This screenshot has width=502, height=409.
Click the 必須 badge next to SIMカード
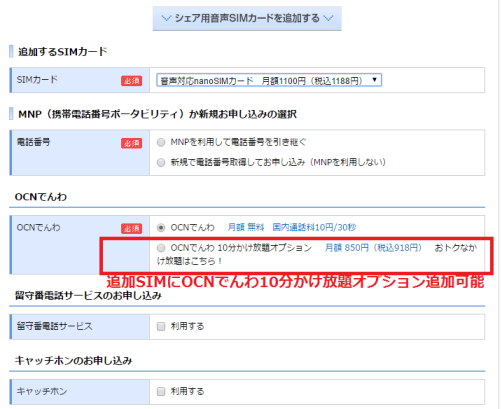click(132, 81)
